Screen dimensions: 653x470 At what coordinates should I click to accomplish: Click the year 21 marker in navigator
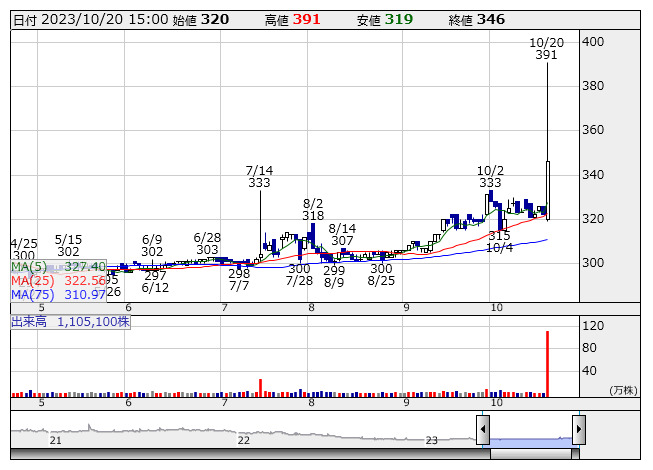[55, 440]
